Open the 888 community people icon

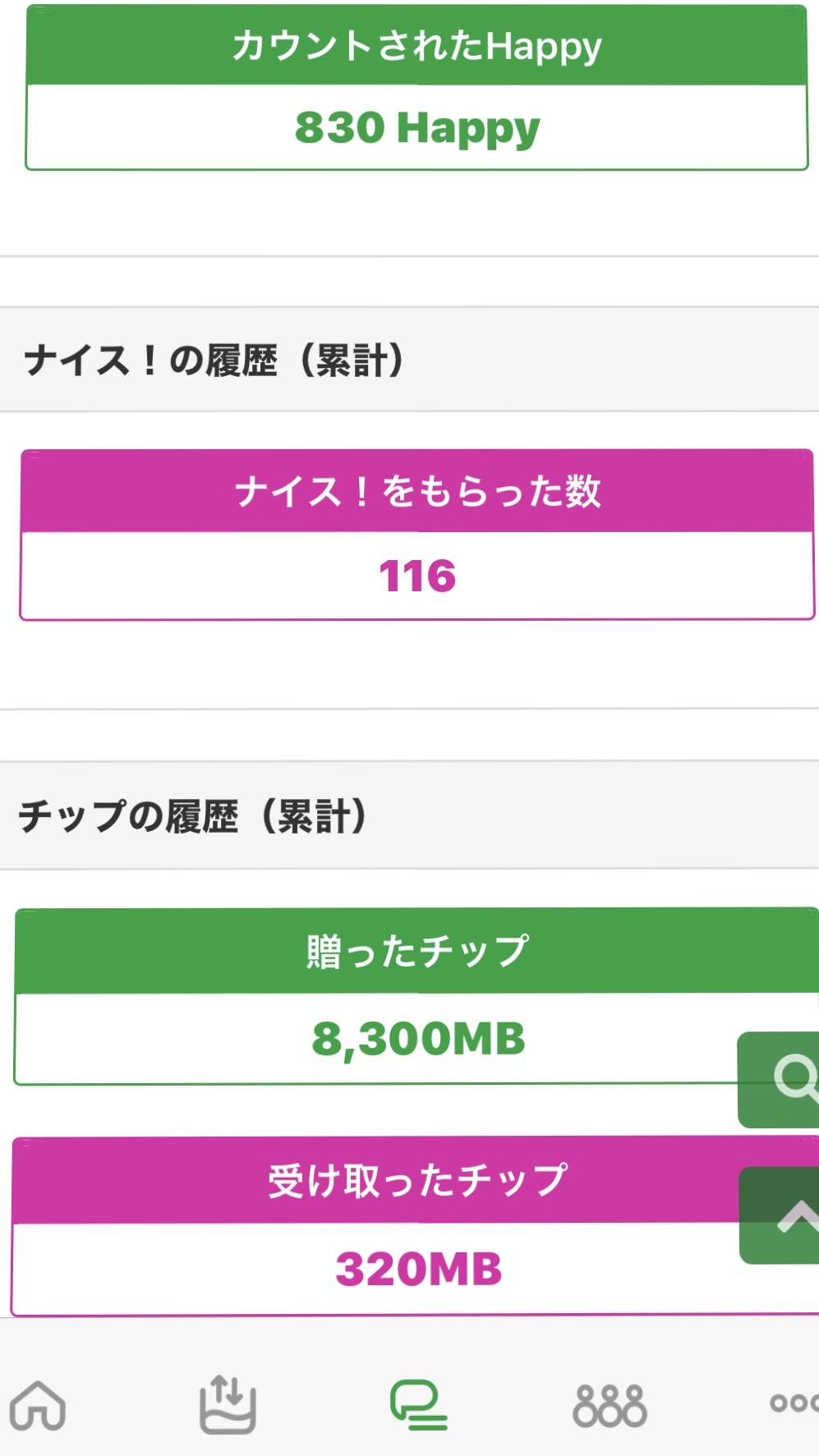pos(610,1404)
